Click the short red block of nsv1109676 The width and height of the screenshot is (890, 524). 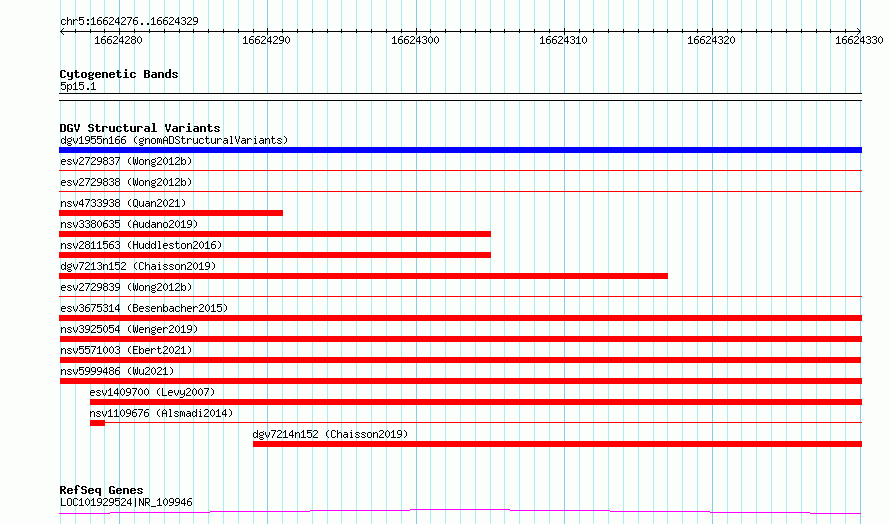(97, 423)
